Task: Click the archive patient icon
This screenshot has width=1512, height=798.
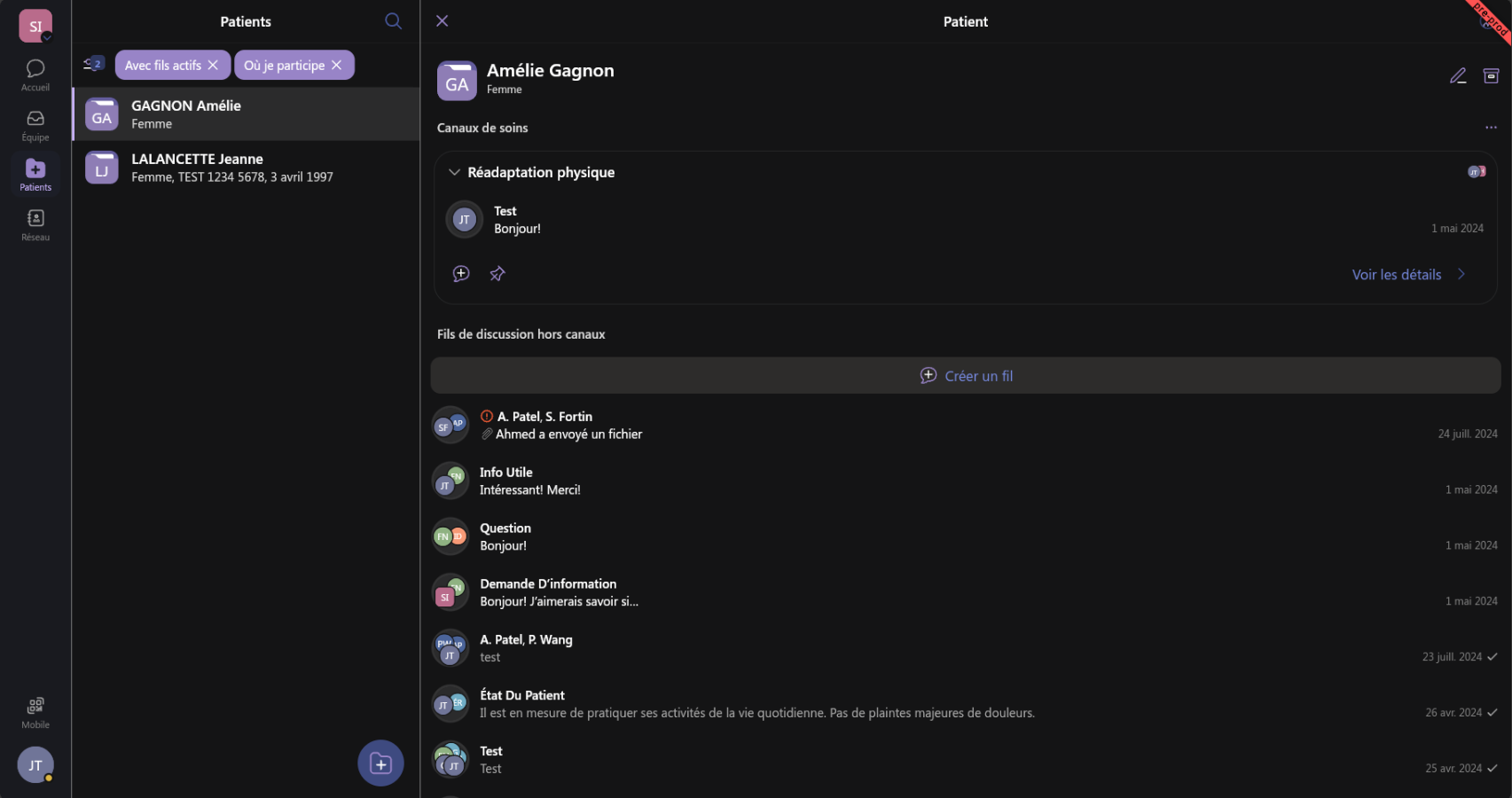Action: click(1491, 76)
